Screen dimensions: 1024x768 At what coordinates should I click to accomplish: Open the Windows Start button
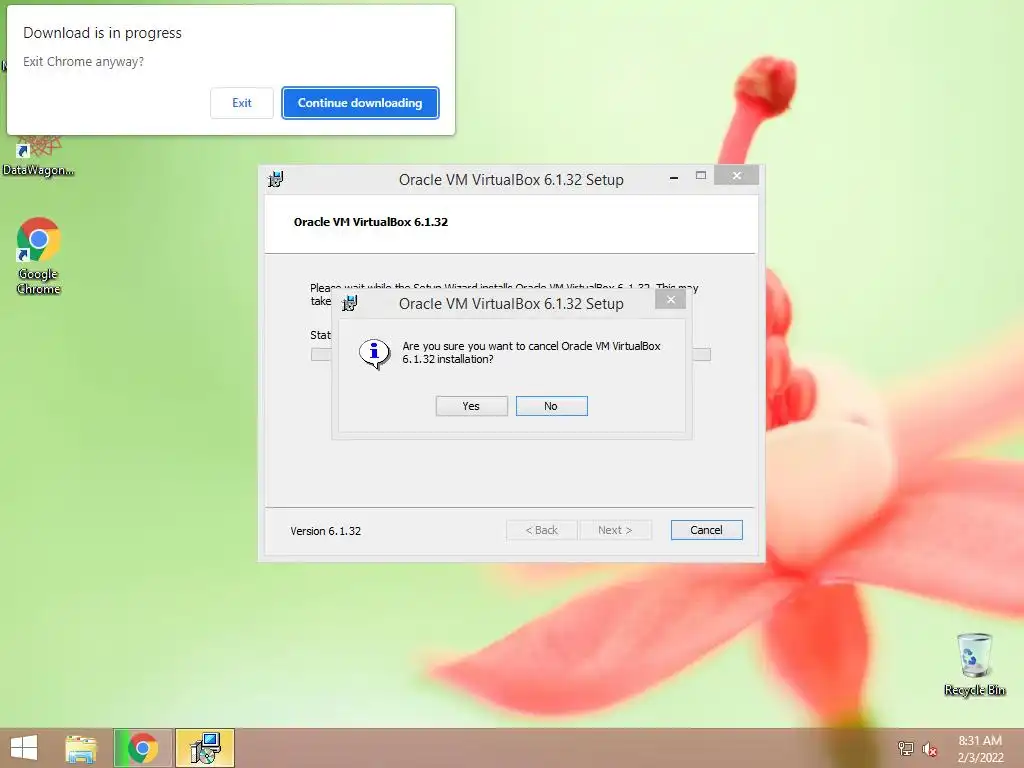tap(24, 748)
